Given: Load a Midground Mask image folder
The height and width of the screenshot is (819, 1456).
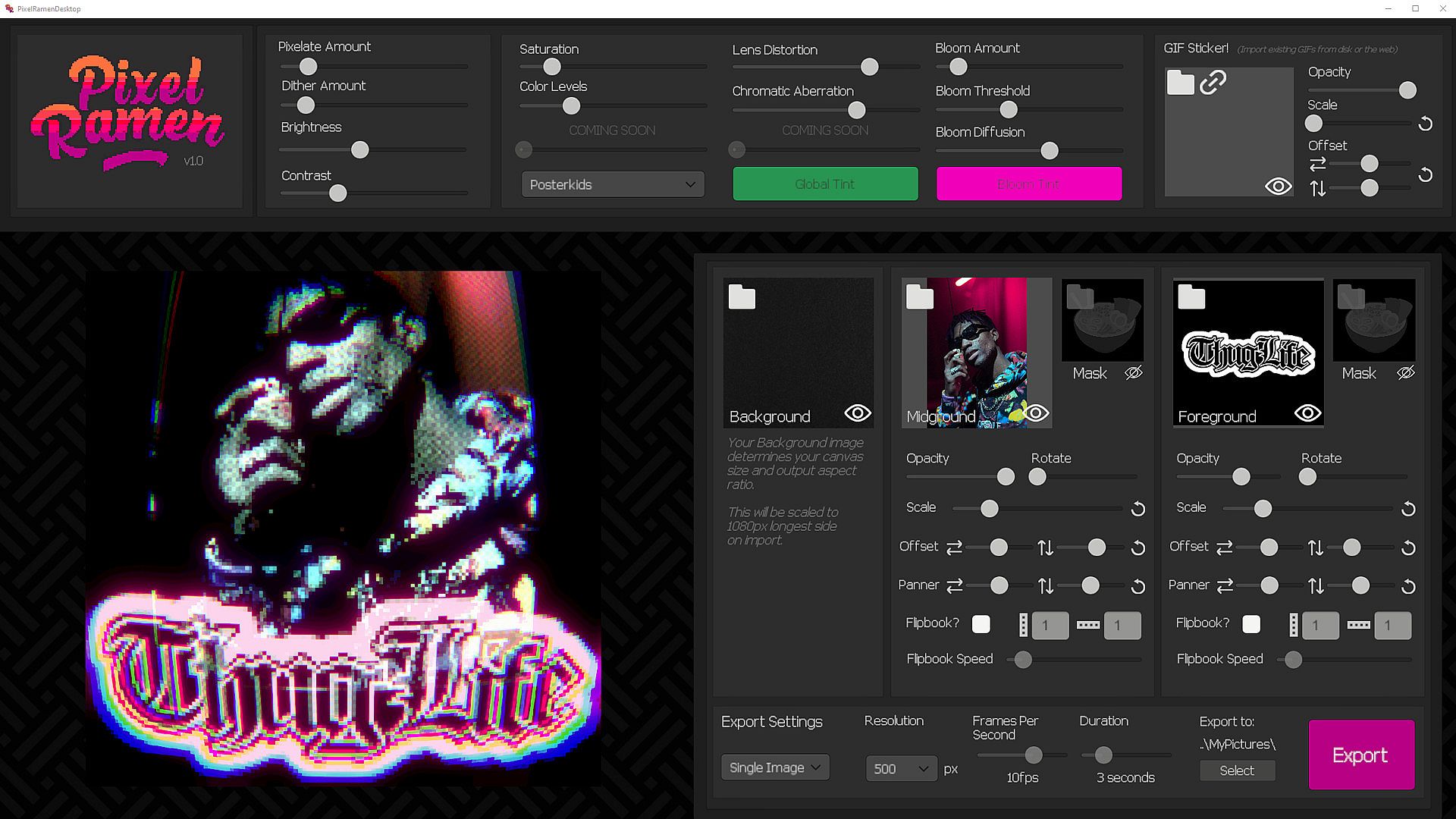Looking at the screenshot, I should click(x=1079, y=297).
